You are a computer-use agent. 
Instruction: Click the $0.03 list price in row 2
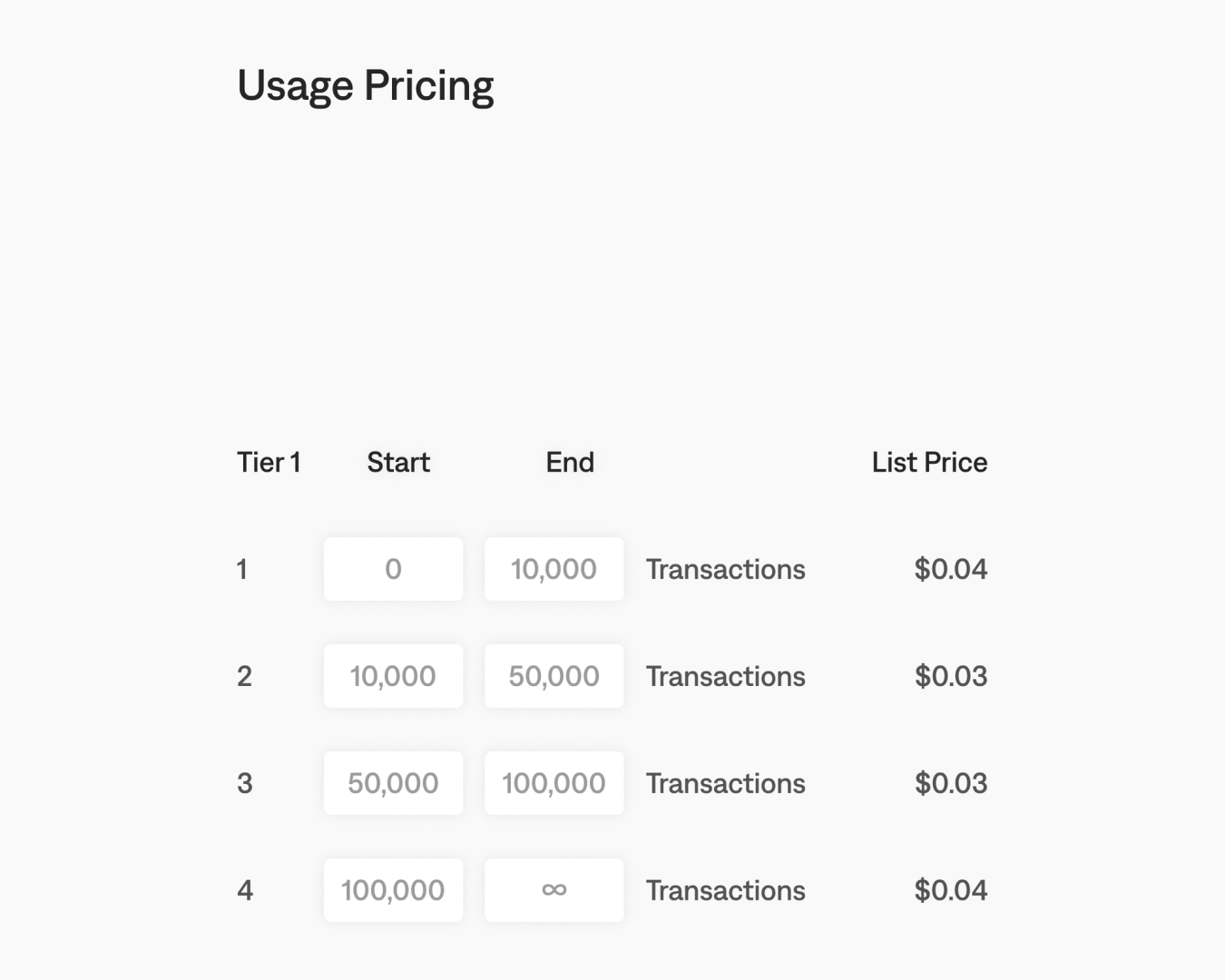(x=950, y=676)
